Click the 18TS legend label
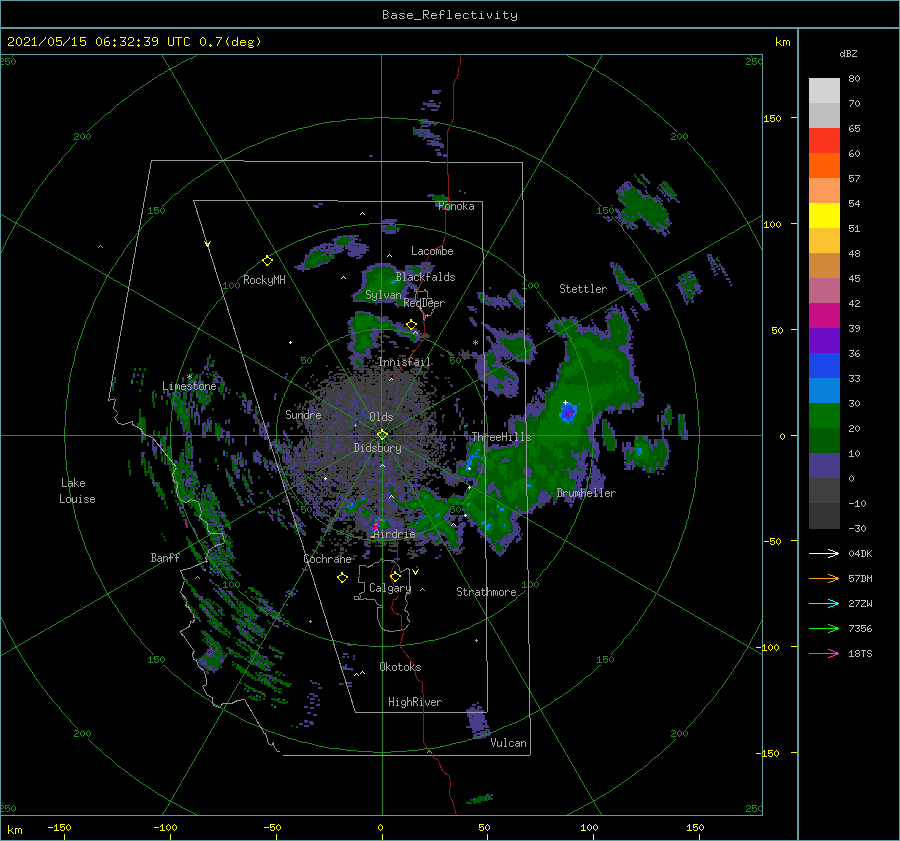Viewport: 900px width, 841px height. tap(860, 653)
